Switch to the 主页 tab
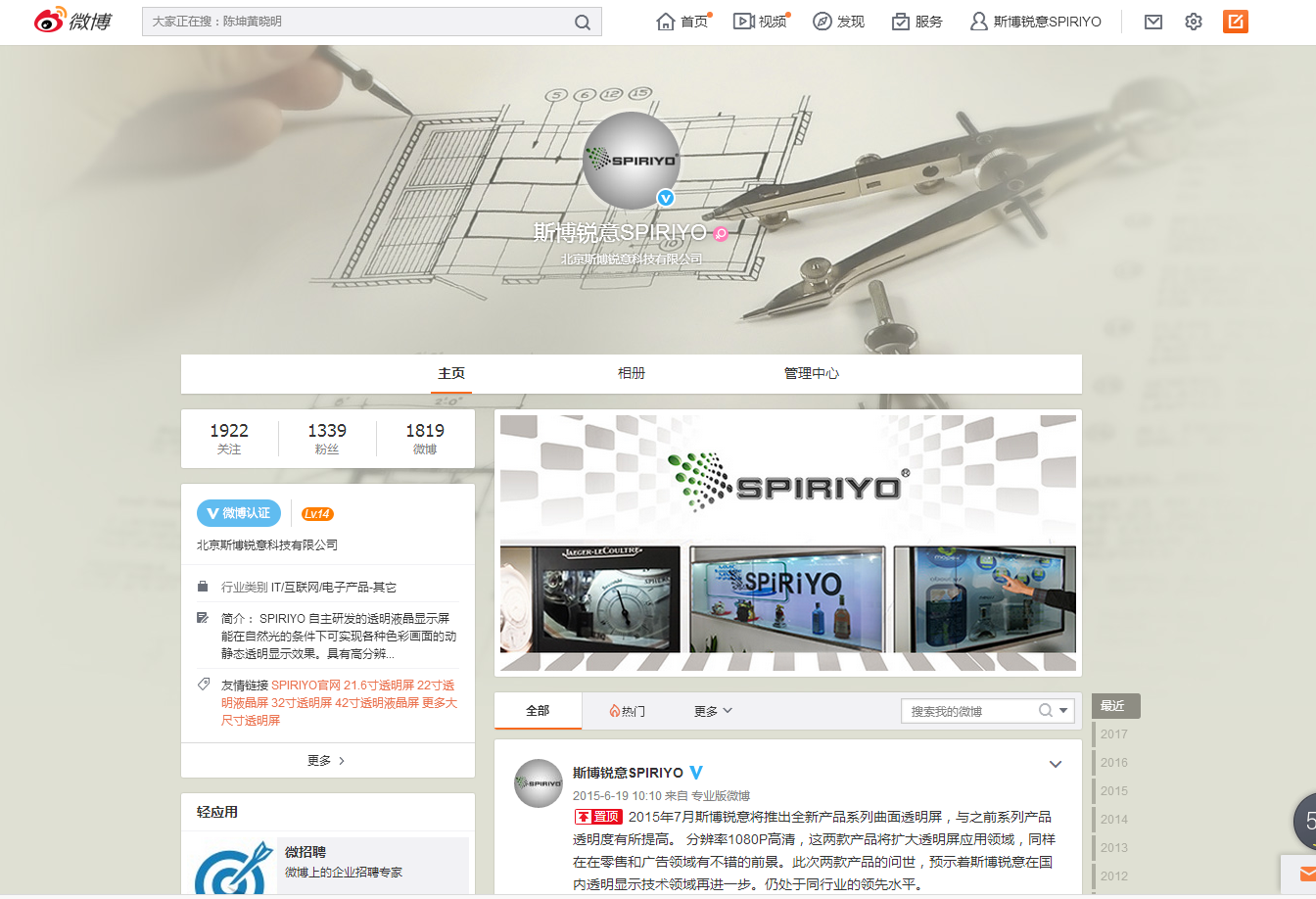The width and height of the screenshot is (1316, 899). [451, 373]
